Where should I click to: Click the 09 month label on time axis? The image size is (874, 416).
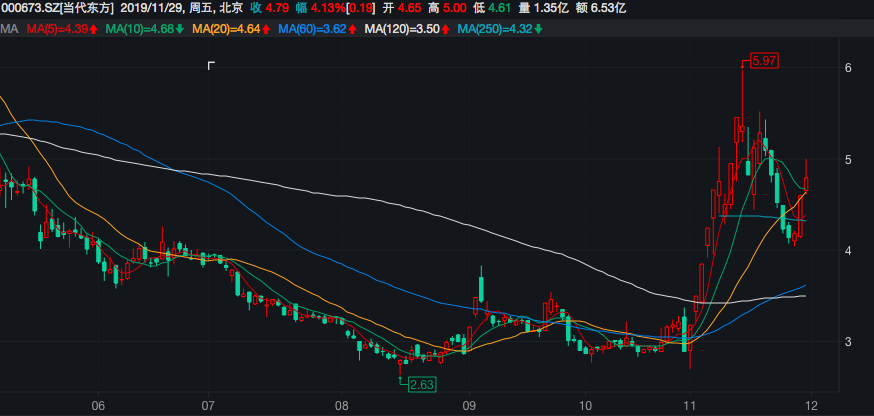pyautogui.click(x=467, y=406)
